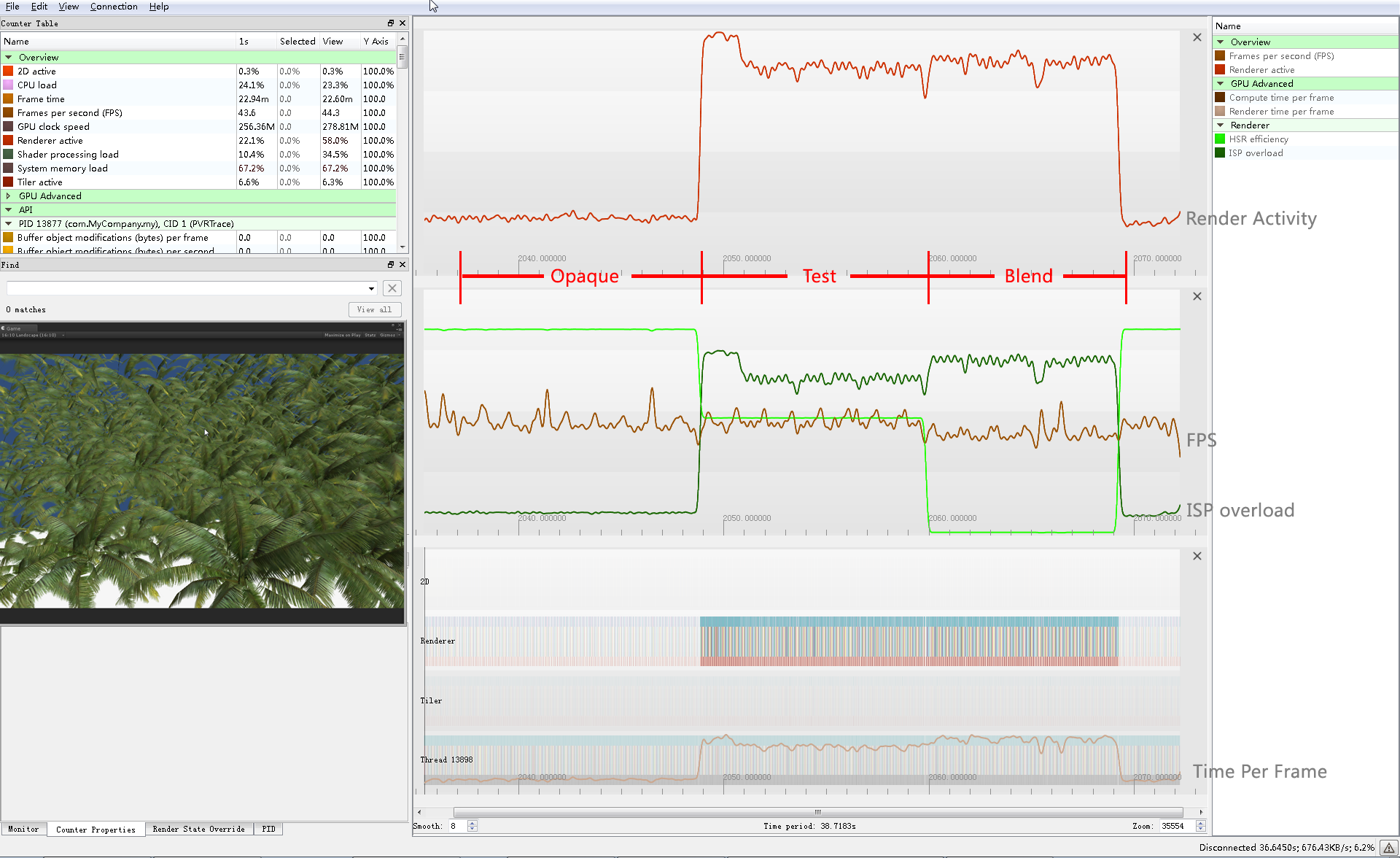Viewport: 1400px width, 858px height.
Task: Click the warning icon in status bar
Action: (x=1388, y=848)
